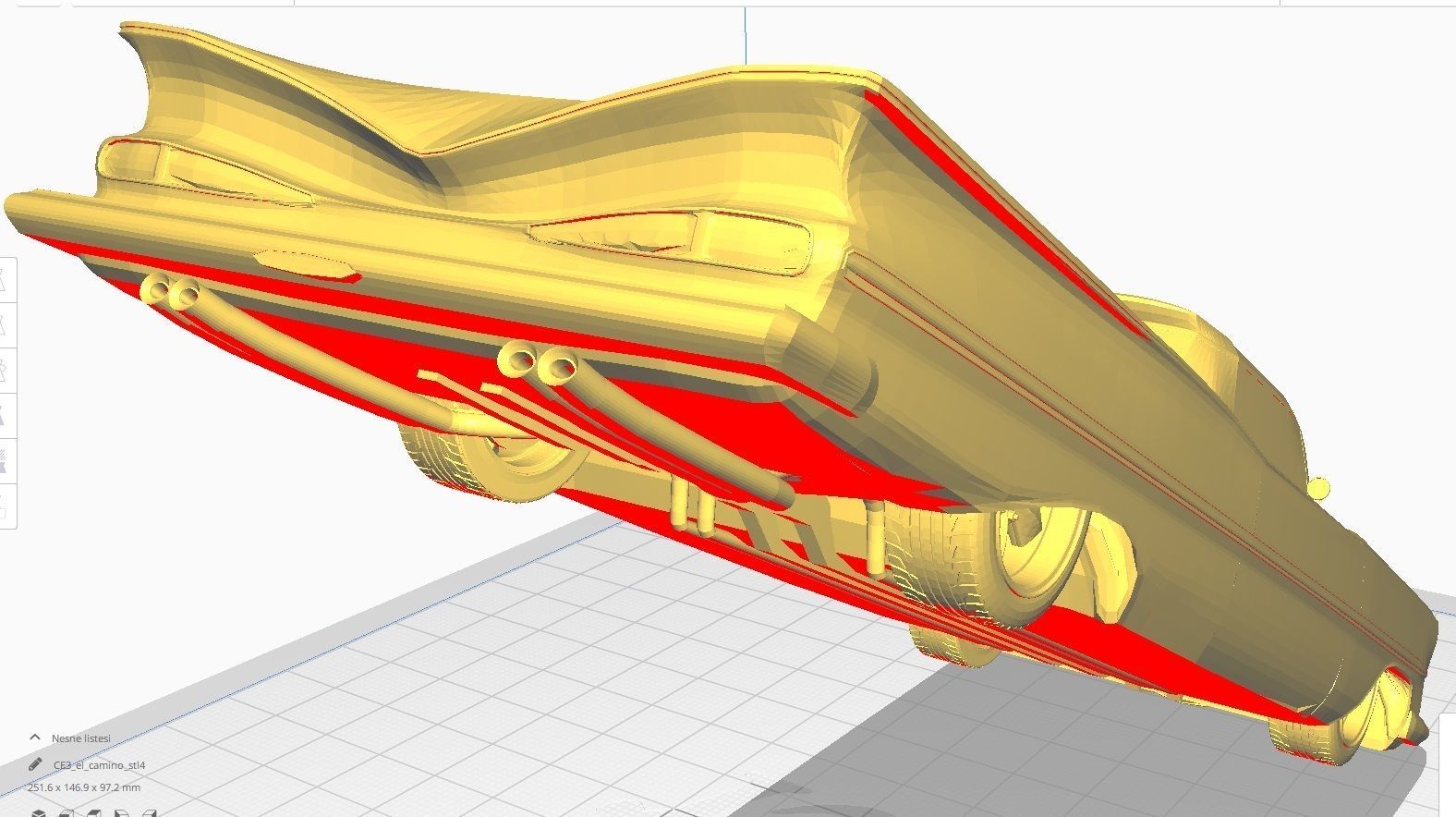The width and height of the screenshot is (1456, 817).
Task: Switch to the top view cube icon
Action: click(x=94, y=813)
